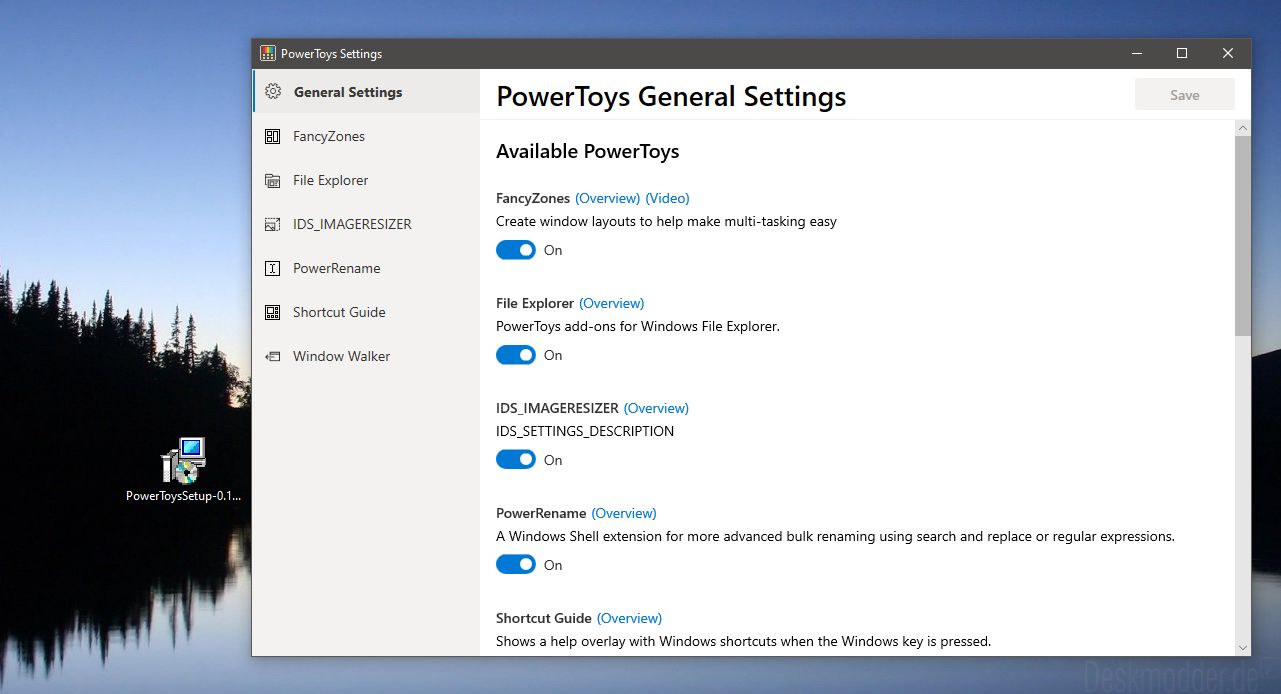Click the Available PowerToys heading
The width and height of the screenshot is (1281, 694).
point(588,151)
